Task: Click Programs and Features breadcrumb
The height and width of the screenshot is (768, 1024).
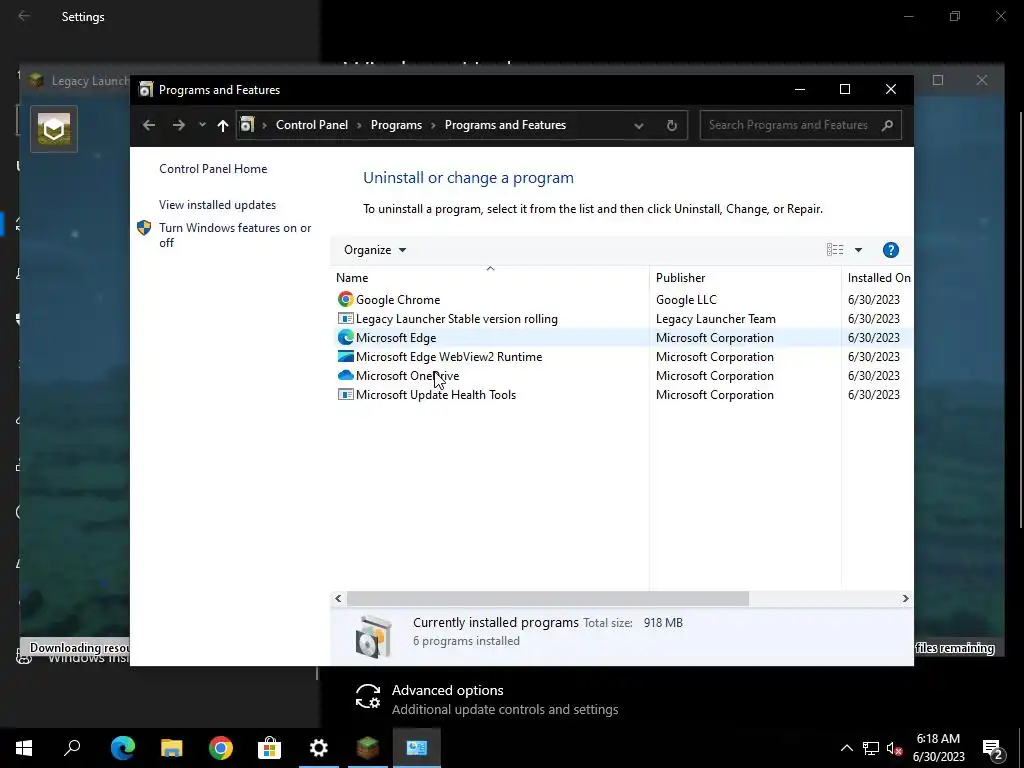Action: tap(505, 125)
